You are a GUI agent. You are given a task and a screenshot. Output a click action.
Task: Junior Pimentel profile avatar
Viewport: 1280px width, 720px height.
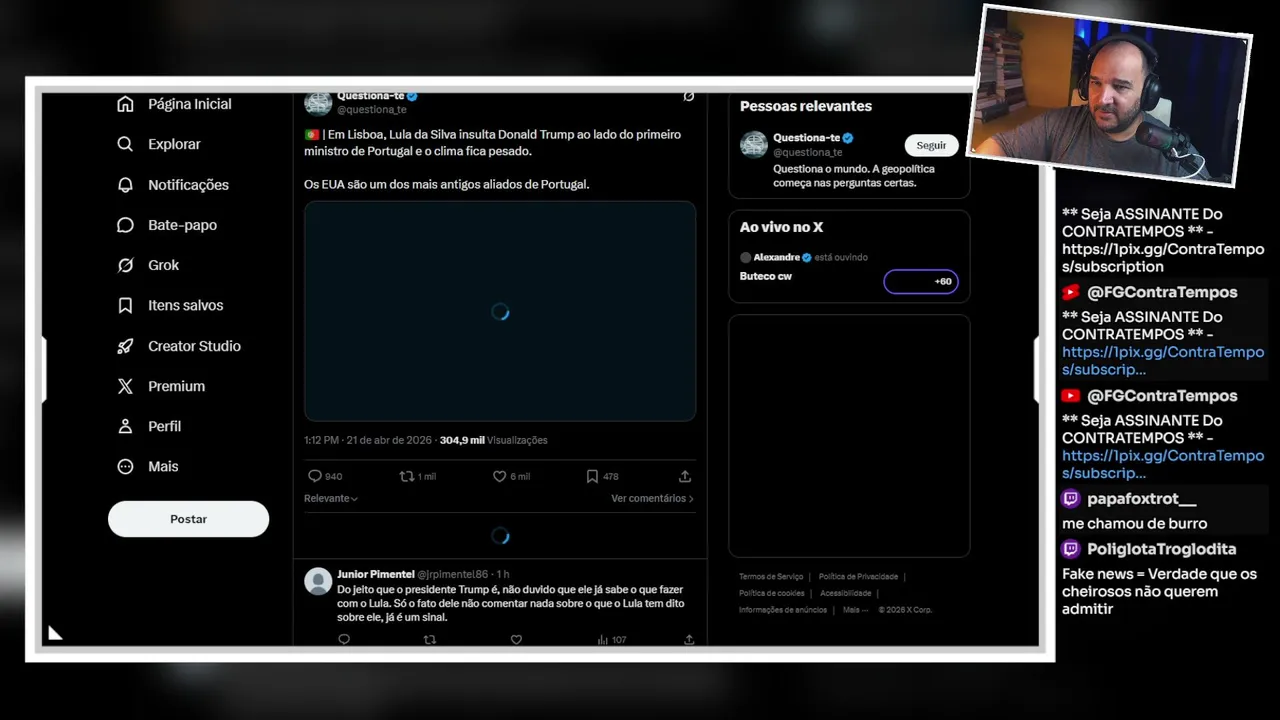(318, 581)
